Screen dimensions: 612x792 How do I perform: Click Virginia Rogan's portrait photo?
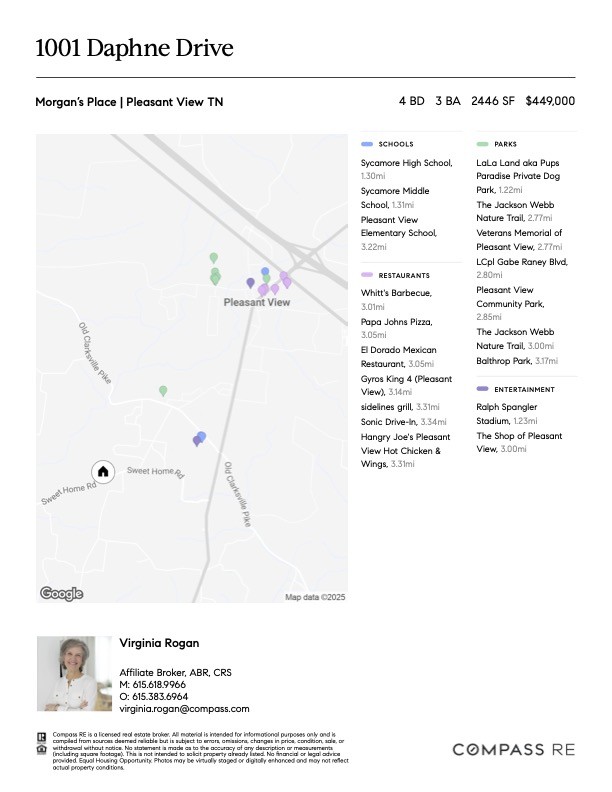tap(74, 673)
